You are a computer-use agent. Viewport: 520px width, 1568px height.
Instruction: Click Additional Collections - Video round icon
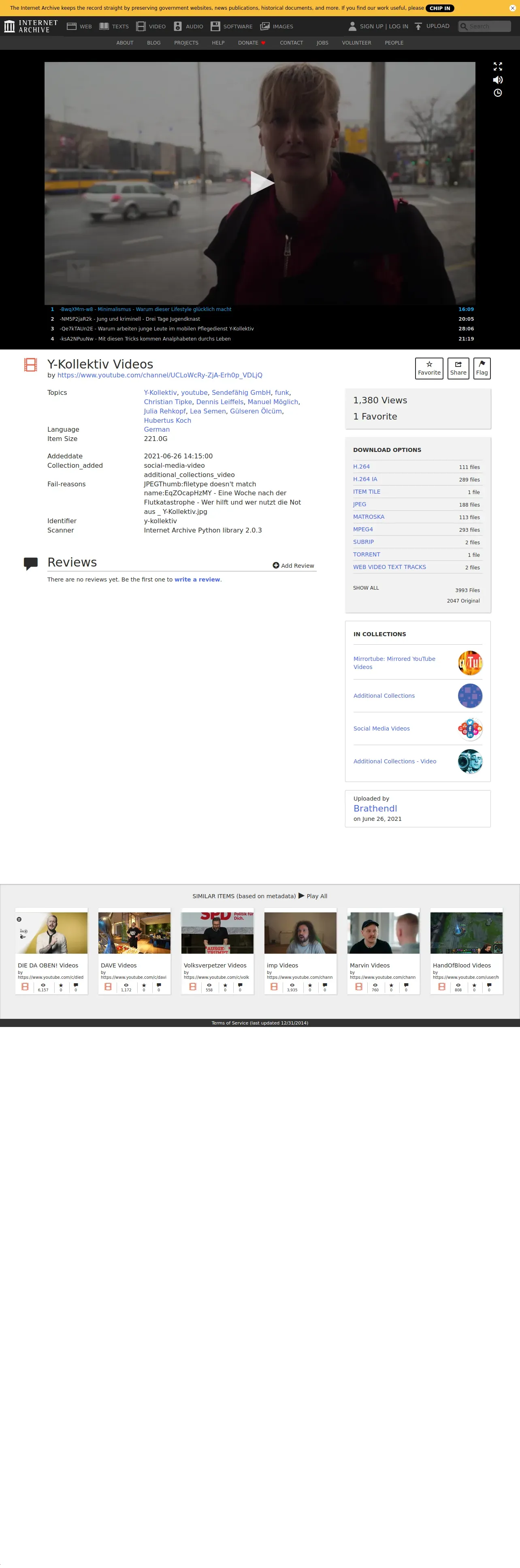coord(470,761)
